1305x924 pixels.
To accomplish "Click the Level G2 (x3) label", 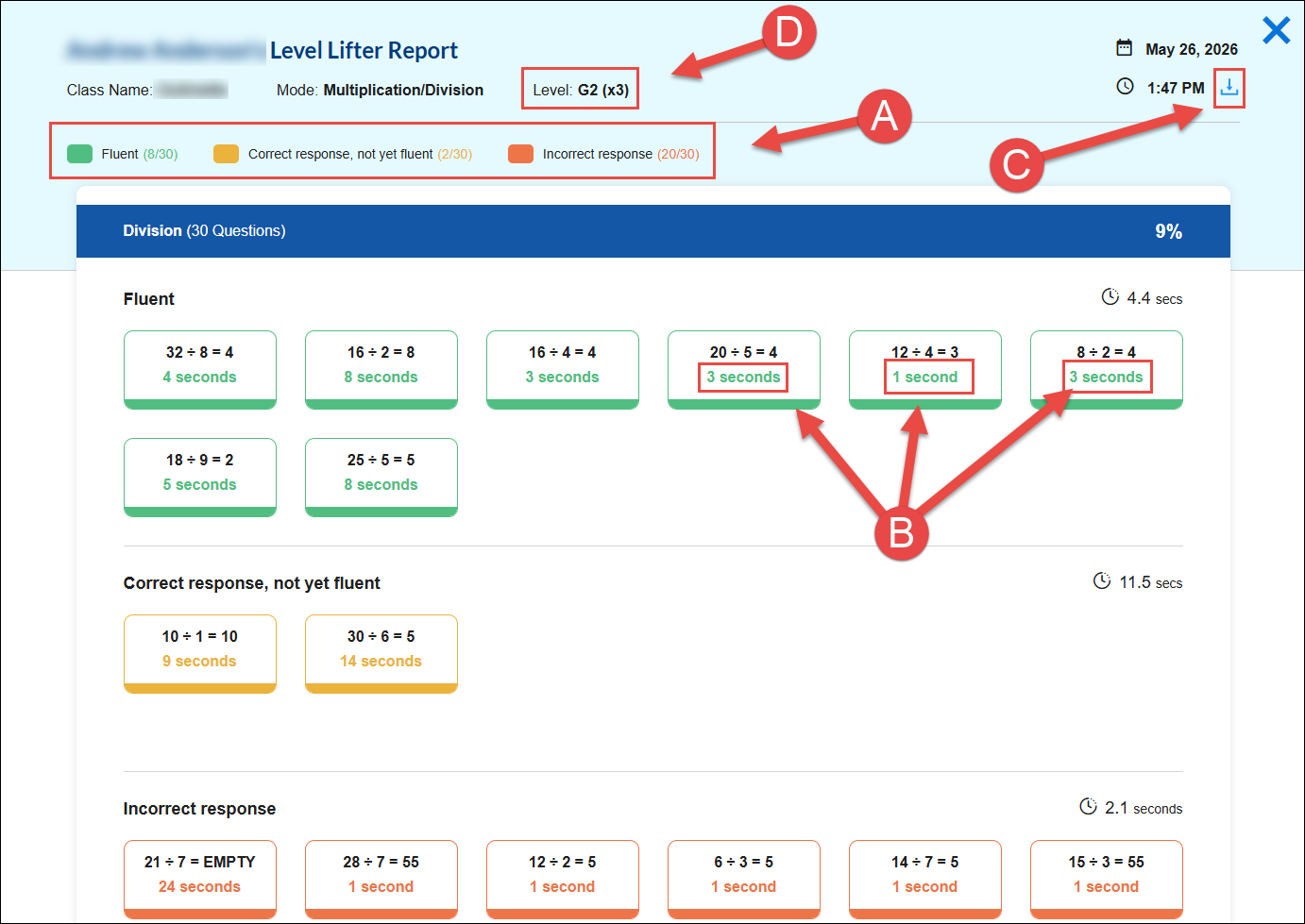I will point(581,91).
